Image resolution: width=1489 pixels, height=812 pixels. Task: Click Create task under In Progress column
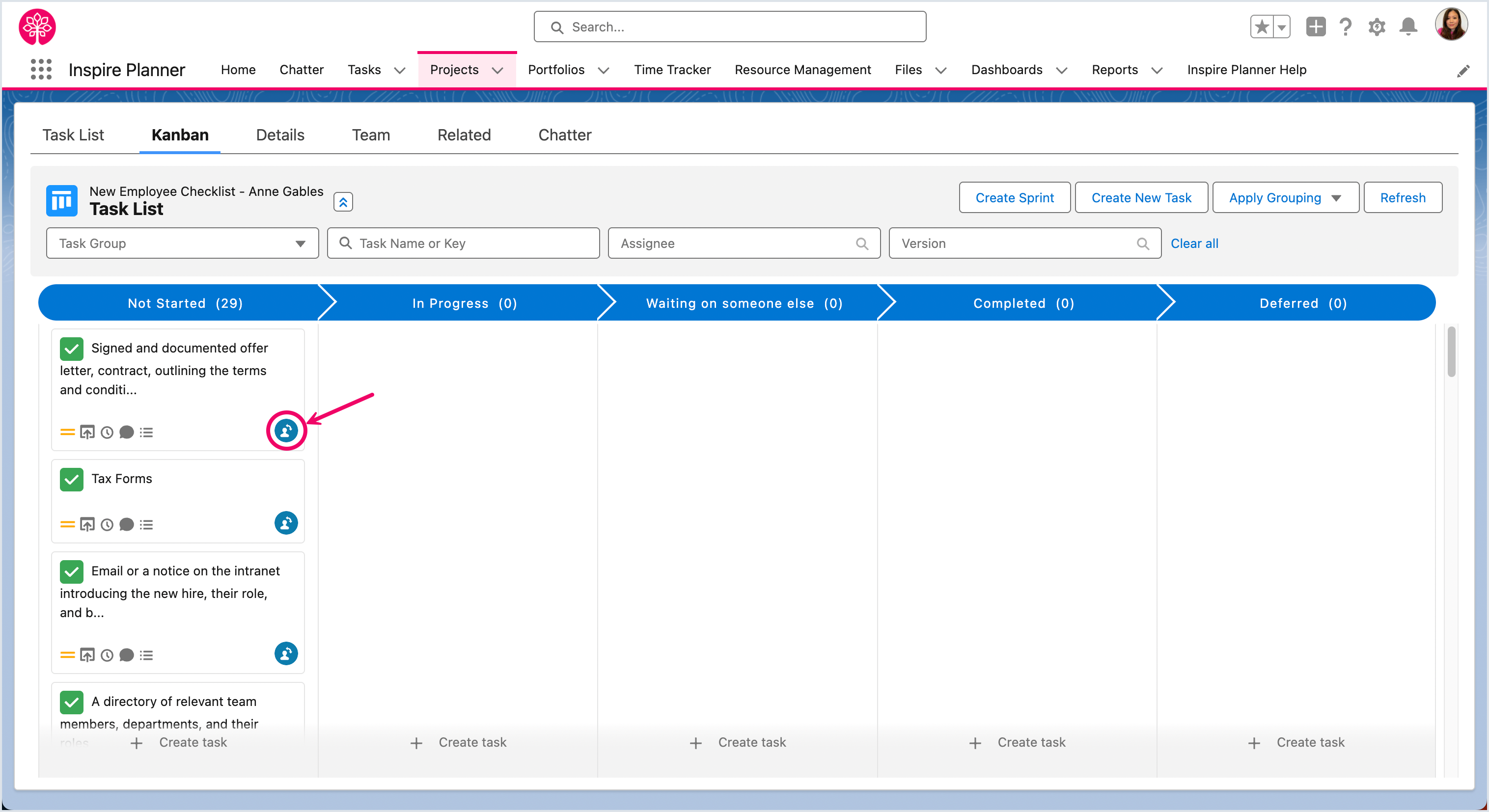coord(458,743)
